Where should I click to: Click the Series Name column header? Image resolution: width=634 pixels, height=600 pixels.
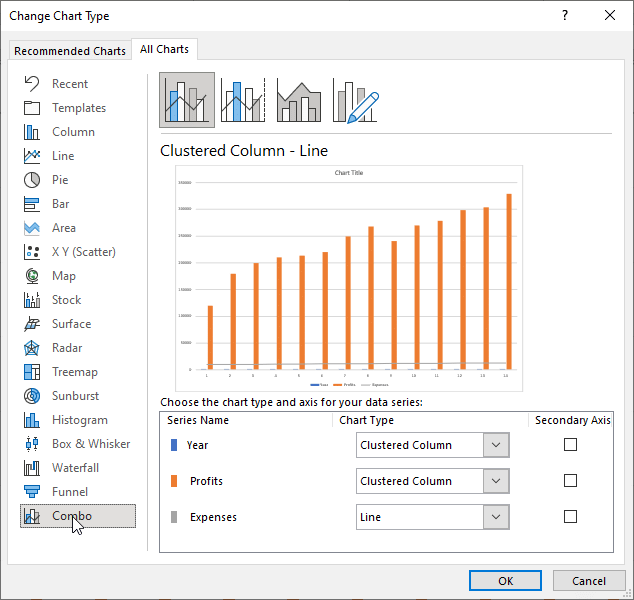[x=198, y=420]
